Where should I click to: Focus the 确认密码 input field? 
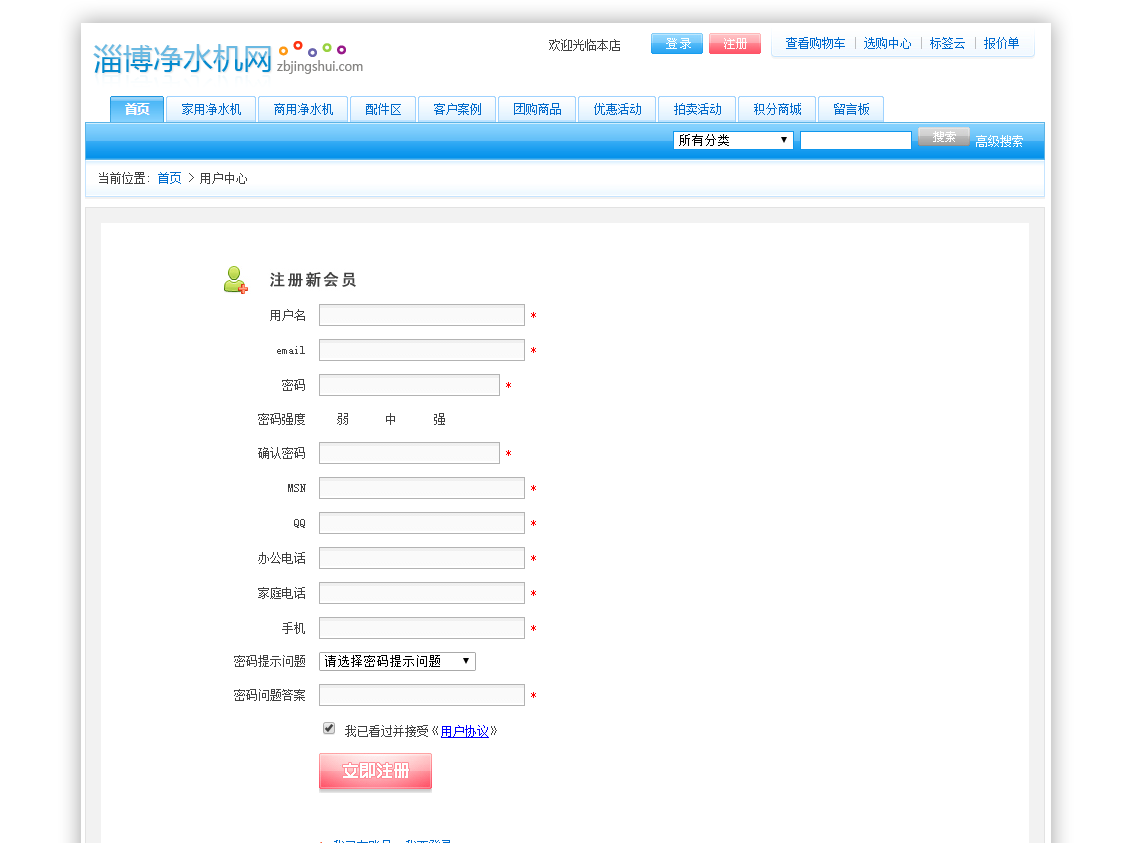410,453
